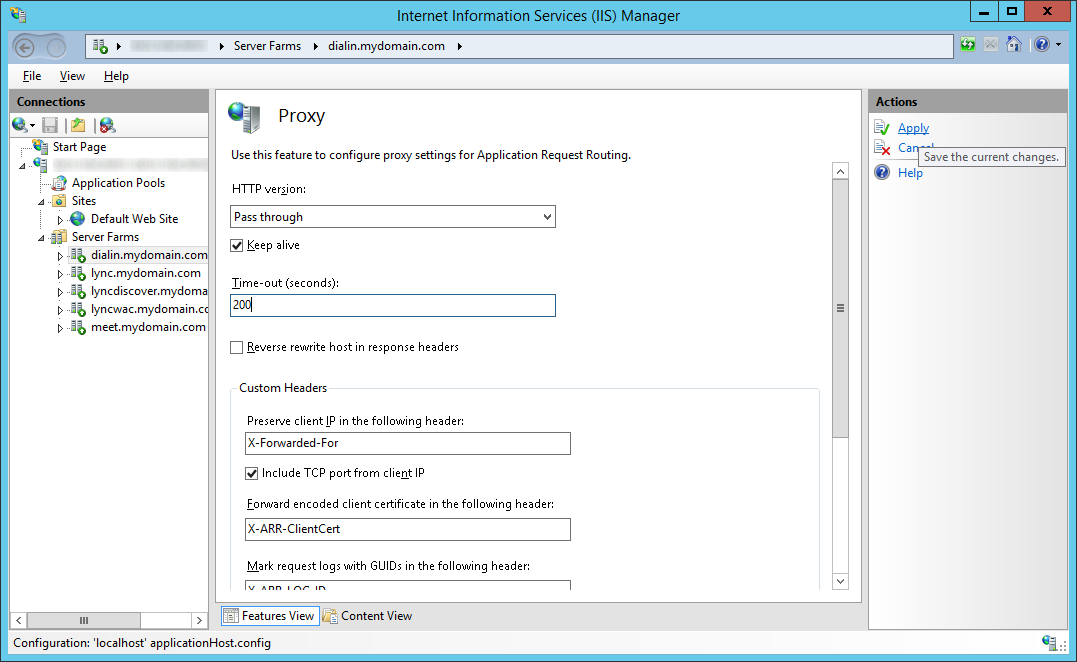Click the Proxy pane vertical scrollbar thumb

click(840, 308)
